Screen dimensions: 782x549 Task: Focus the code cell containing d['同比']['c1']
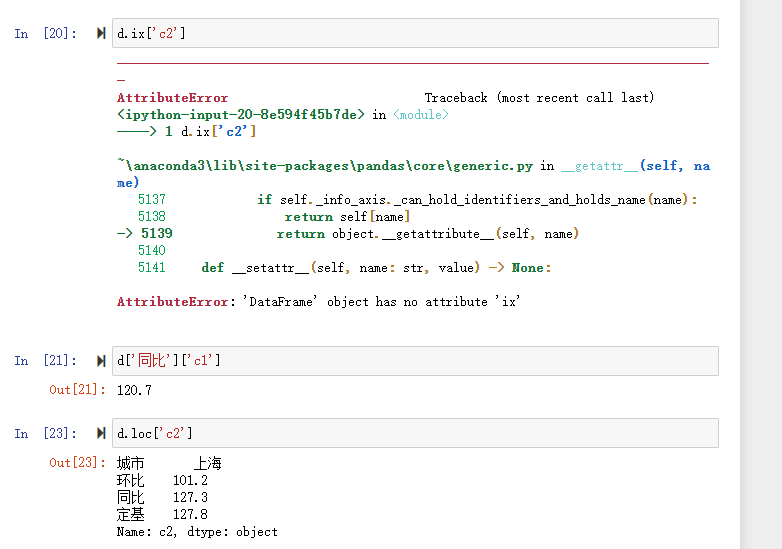415,361
